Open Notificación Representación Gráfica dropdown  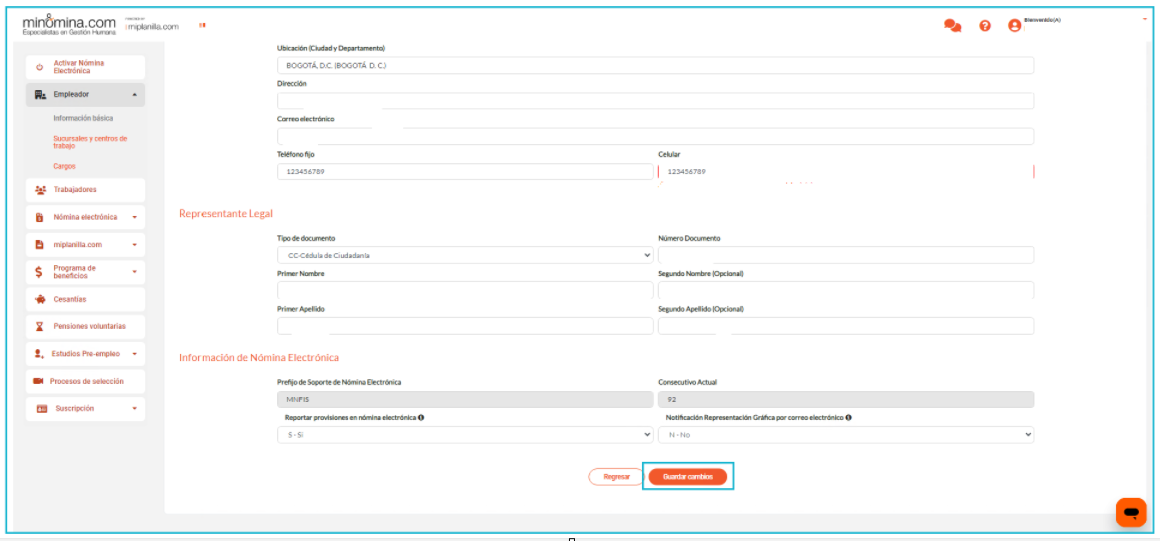click(845, 435)
